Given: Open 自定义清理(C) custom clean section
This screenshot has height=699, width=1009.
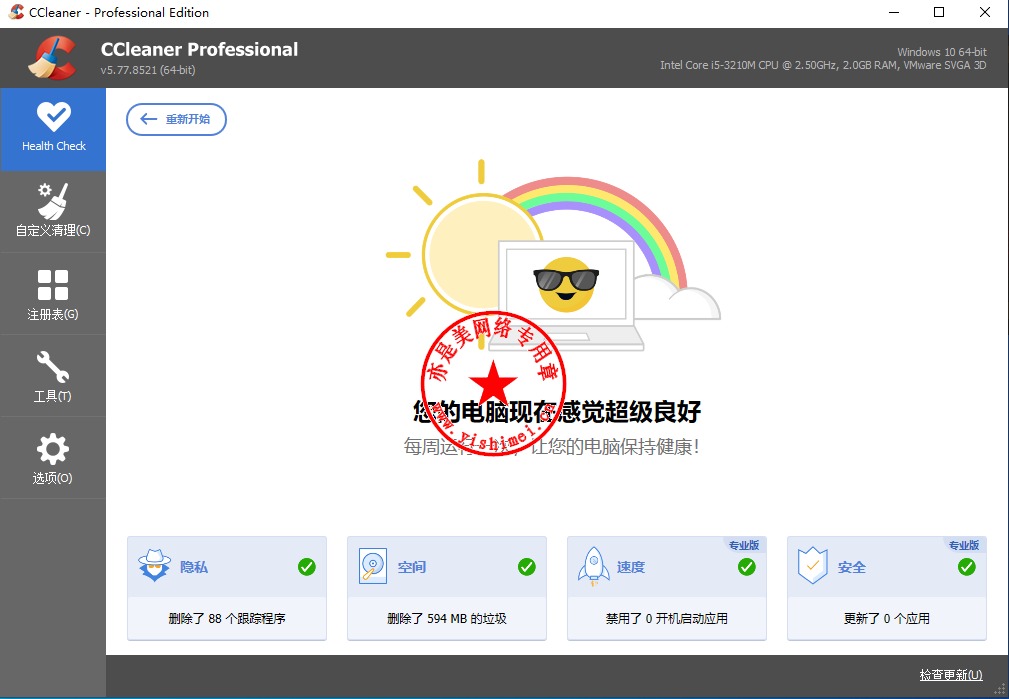Looking at the screenshot, I should 53,211.
